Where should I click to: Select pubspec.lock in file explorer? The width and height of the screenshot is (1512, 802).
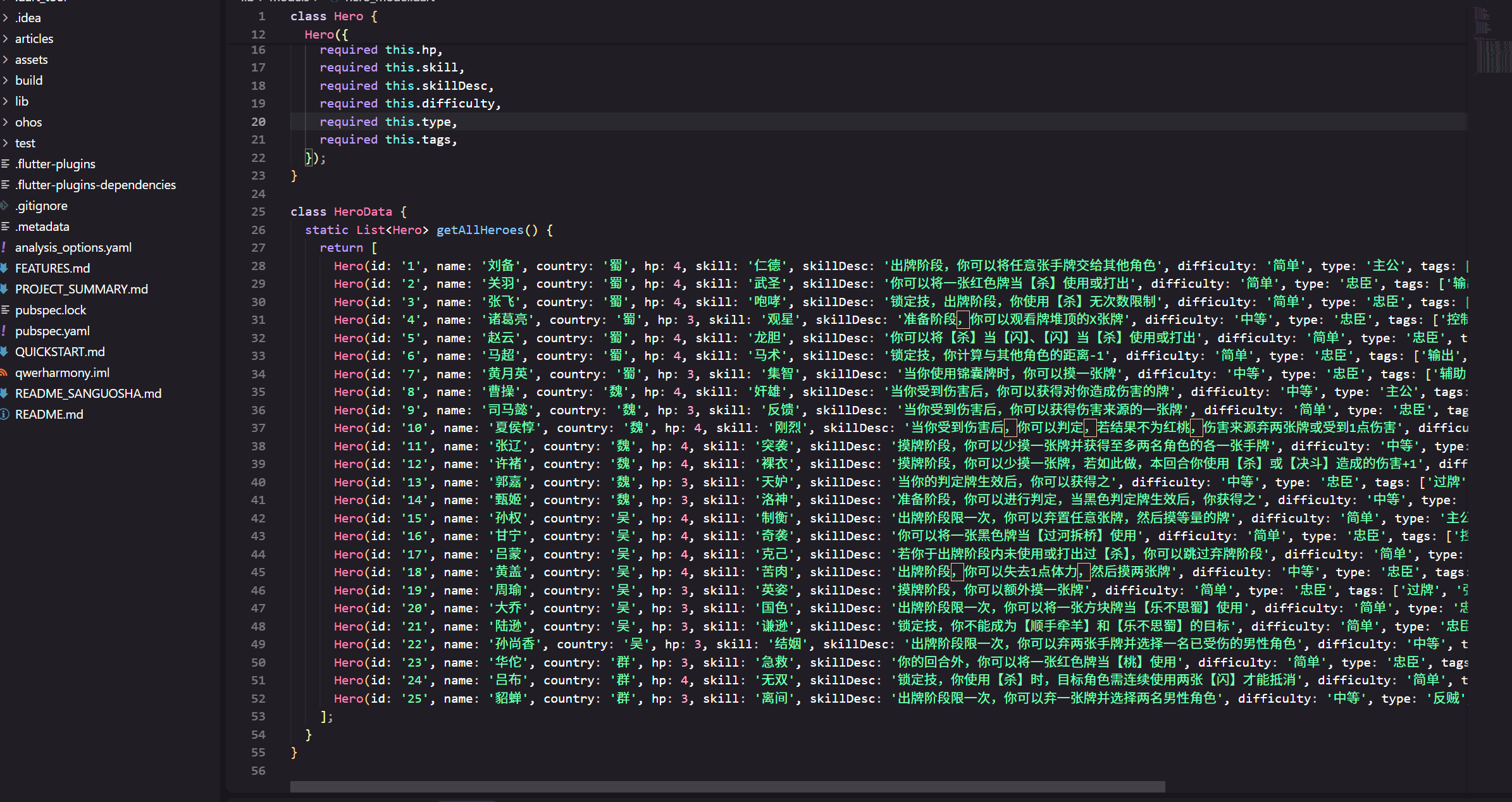51,310
